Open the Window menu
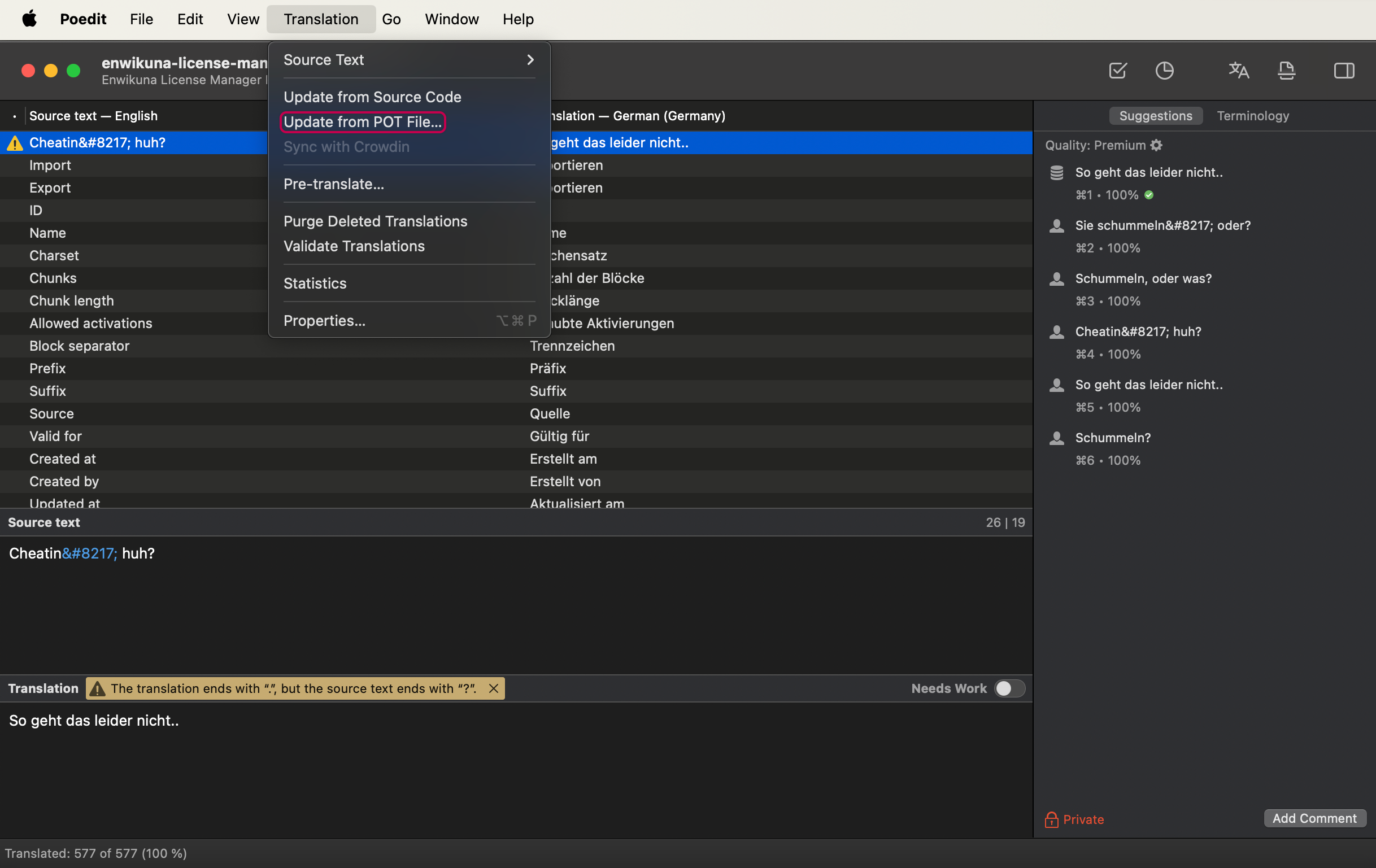Screen dimensions: 1376x868 [x=451, y=19]
